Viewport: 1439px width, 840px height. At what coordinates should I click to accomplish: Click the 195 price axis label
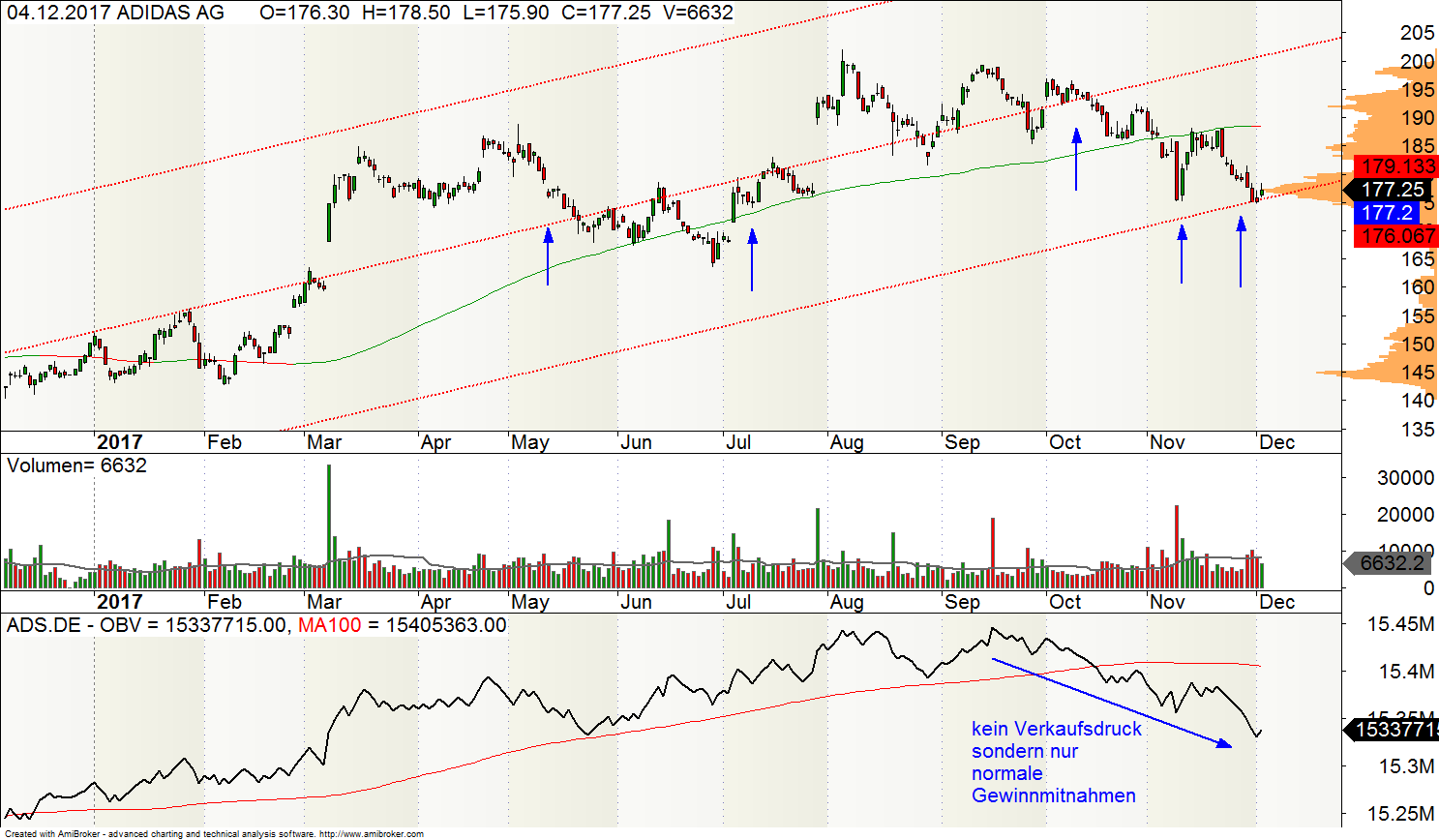tap(1418, 90)
